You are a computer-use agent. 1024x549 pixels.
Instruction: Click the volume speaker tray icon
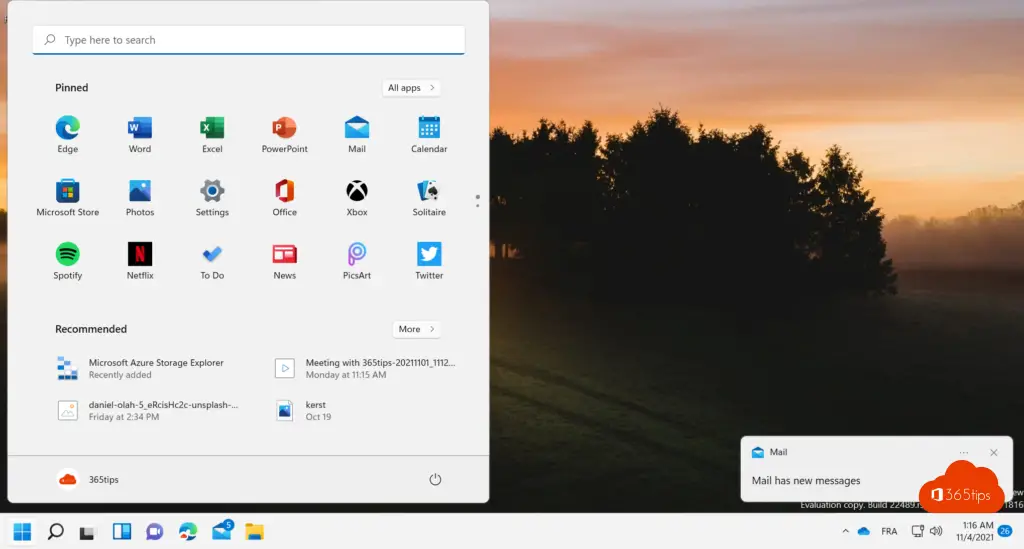pos(936,531)
